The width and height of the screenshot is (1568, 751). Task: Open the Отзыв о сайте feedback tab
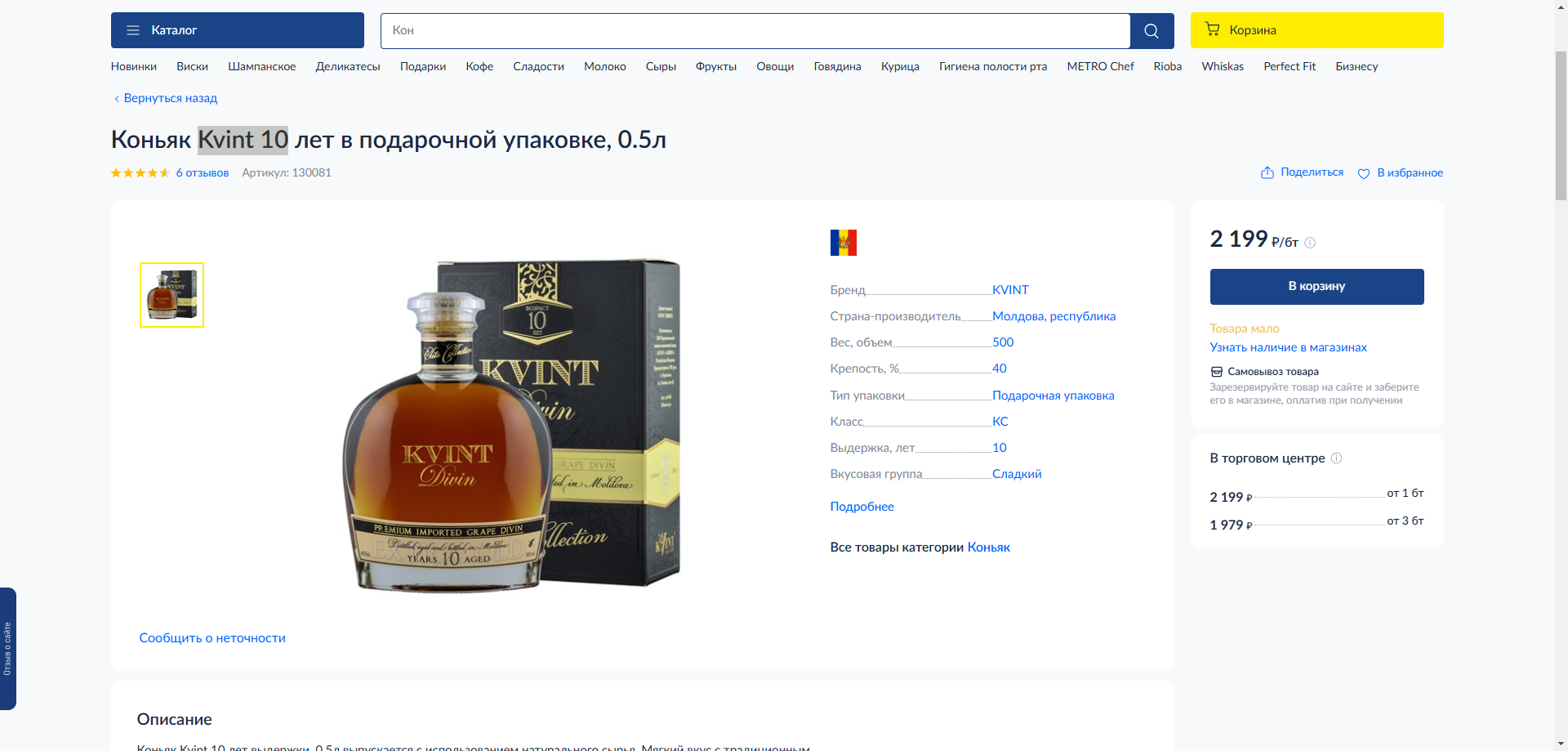pyautogui.click(x=7, y=649)
